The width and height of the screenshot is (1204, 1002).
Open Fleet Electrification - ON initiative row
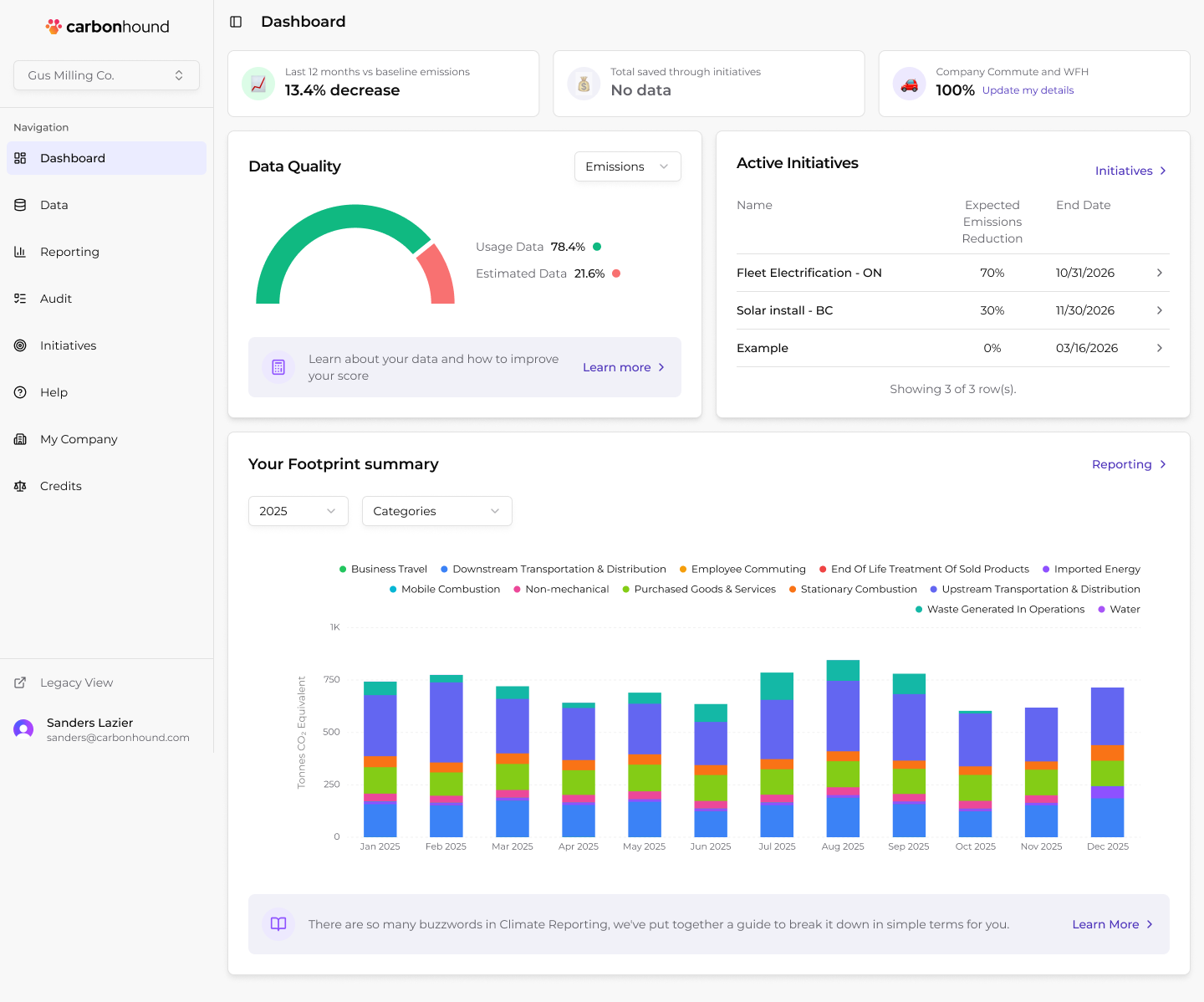click(952, 273)
